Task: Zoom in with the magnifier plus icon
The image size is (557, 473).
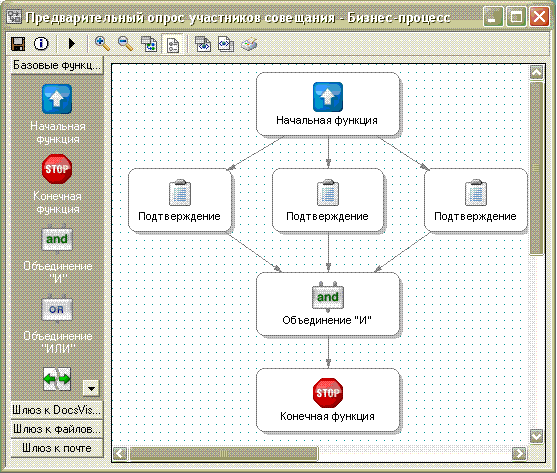Action: tap(102, 44)
